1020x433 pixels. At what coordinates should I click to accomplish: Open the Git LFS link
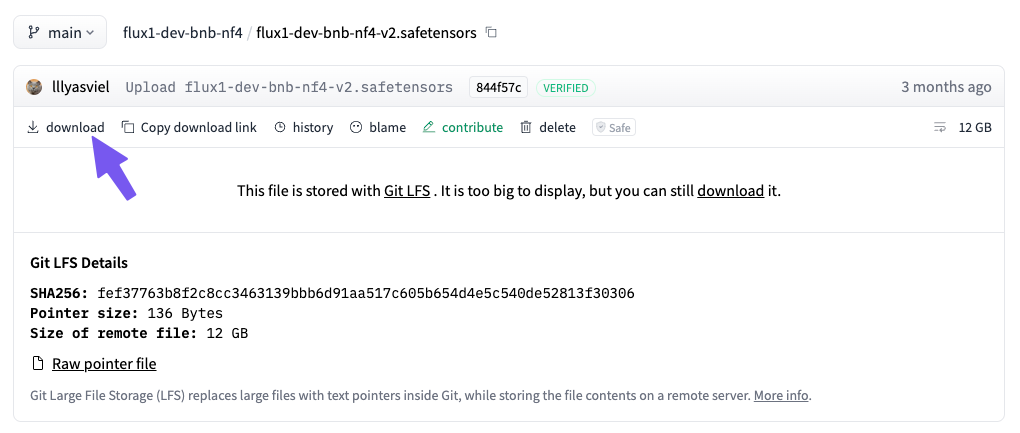click(407, 191)
